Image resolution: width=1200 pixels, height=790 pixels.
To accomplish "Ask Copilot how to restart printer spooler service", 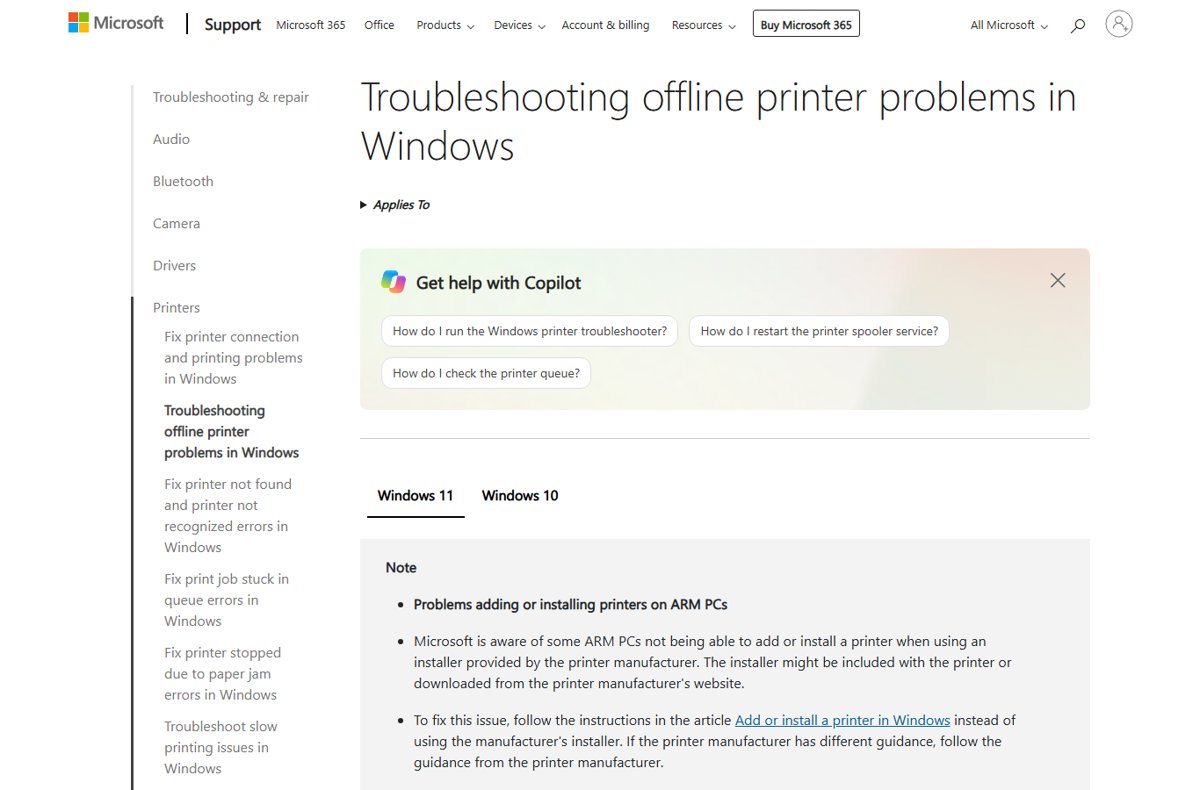I will (819, 331).
